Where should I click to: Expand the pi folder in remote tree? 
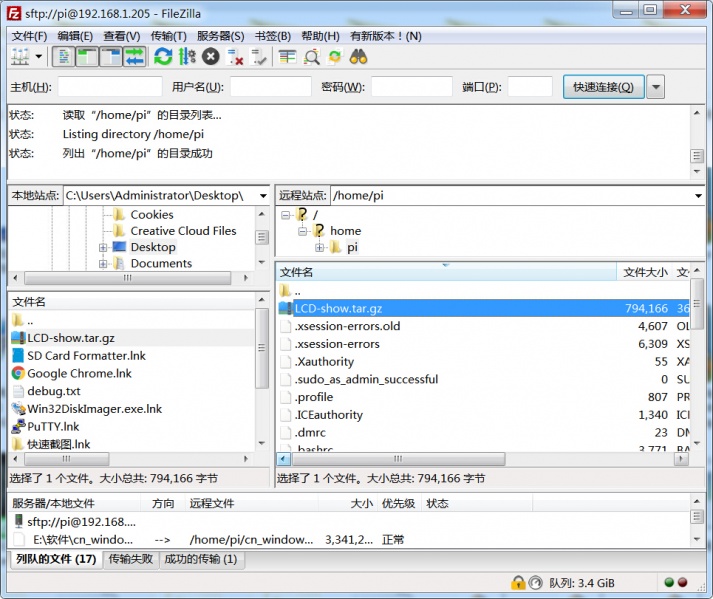click(320, 247)
